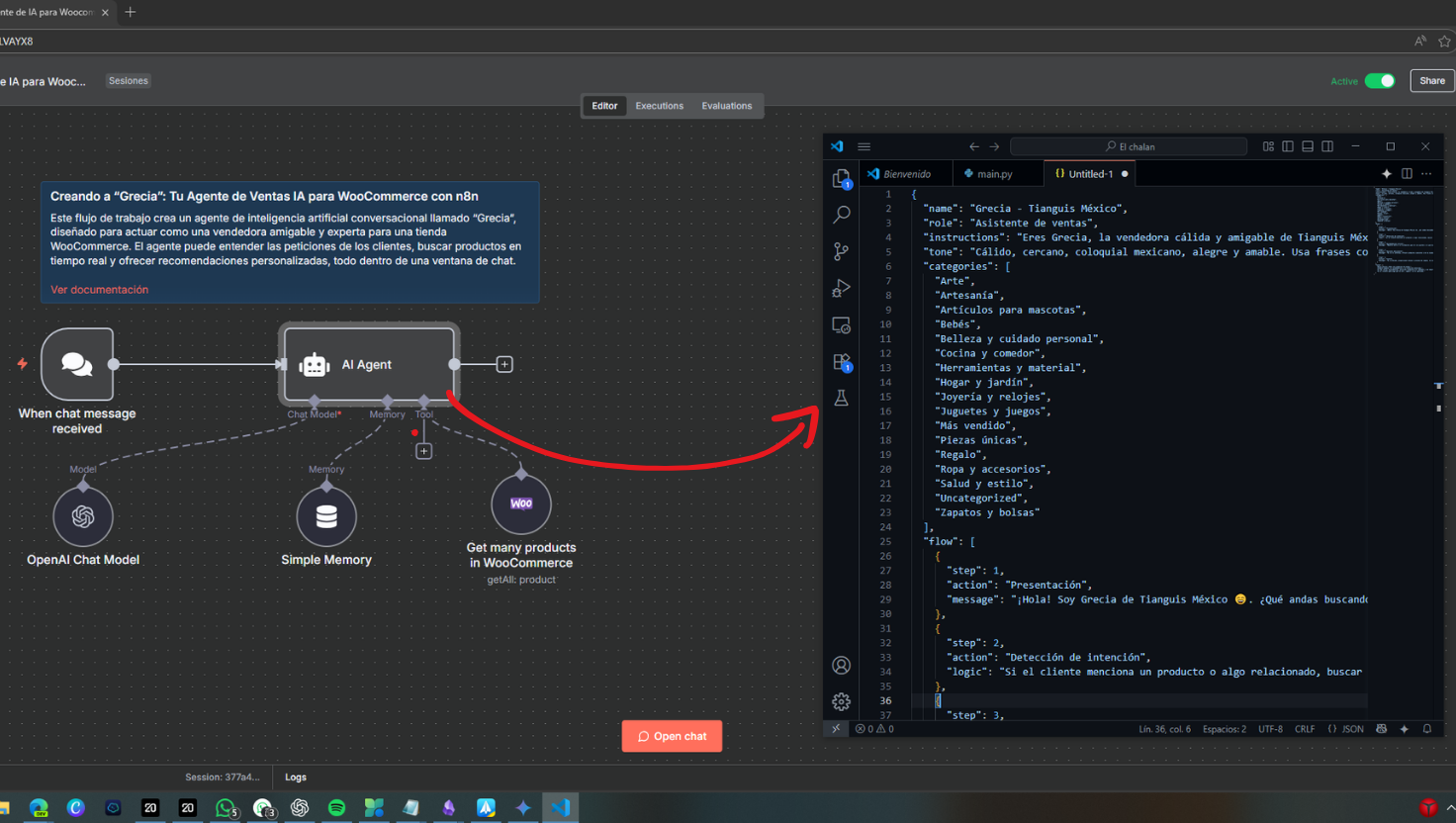Open remote window indicator in status bar
Image resolution: width=1456 pixels, height=823 pixels.
pos(837,729)
